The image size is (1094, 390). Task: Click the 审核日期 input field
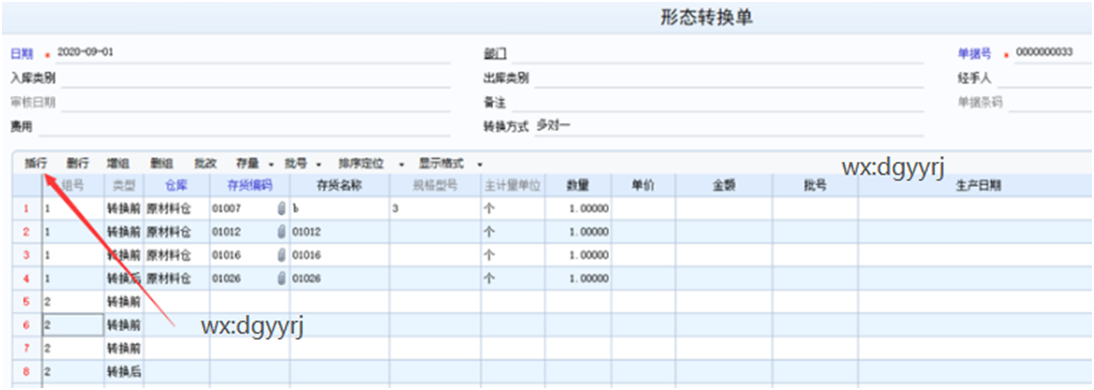255,103
